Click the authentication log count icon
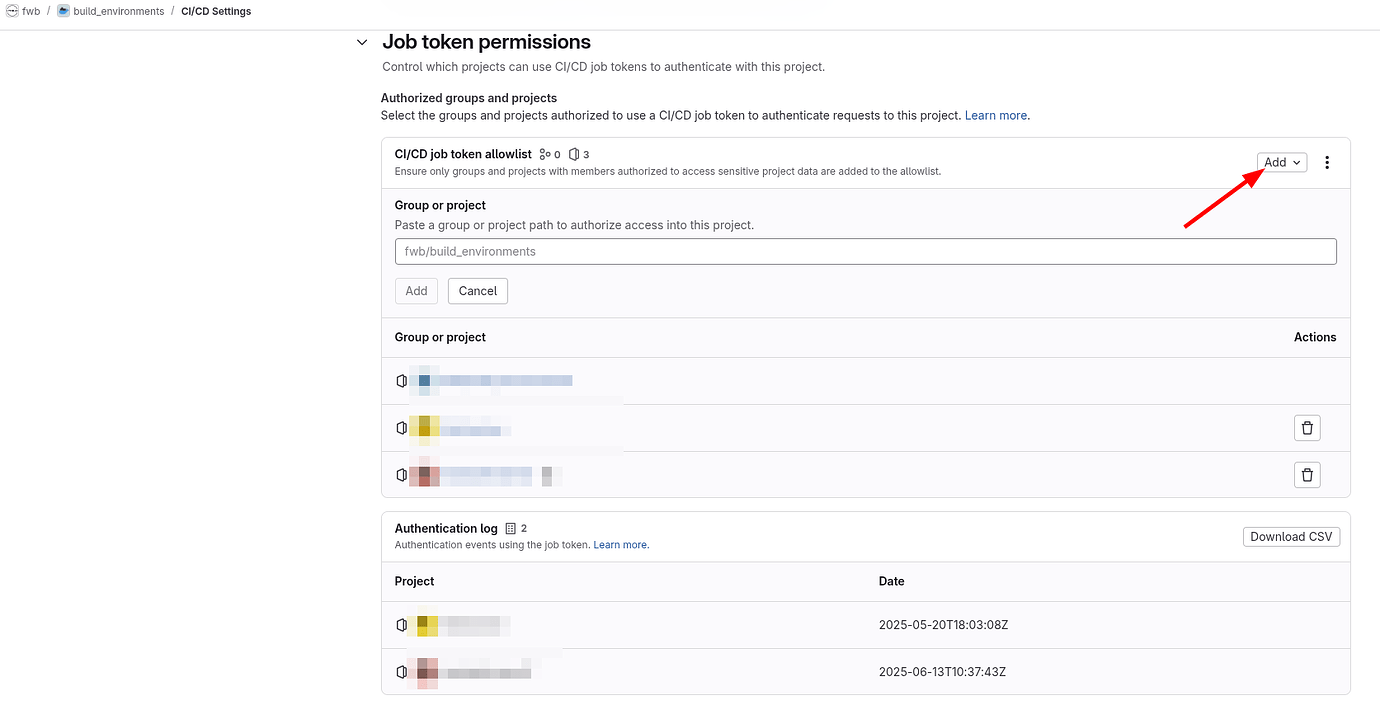1380x704 pixels. [x=510, y=528]
